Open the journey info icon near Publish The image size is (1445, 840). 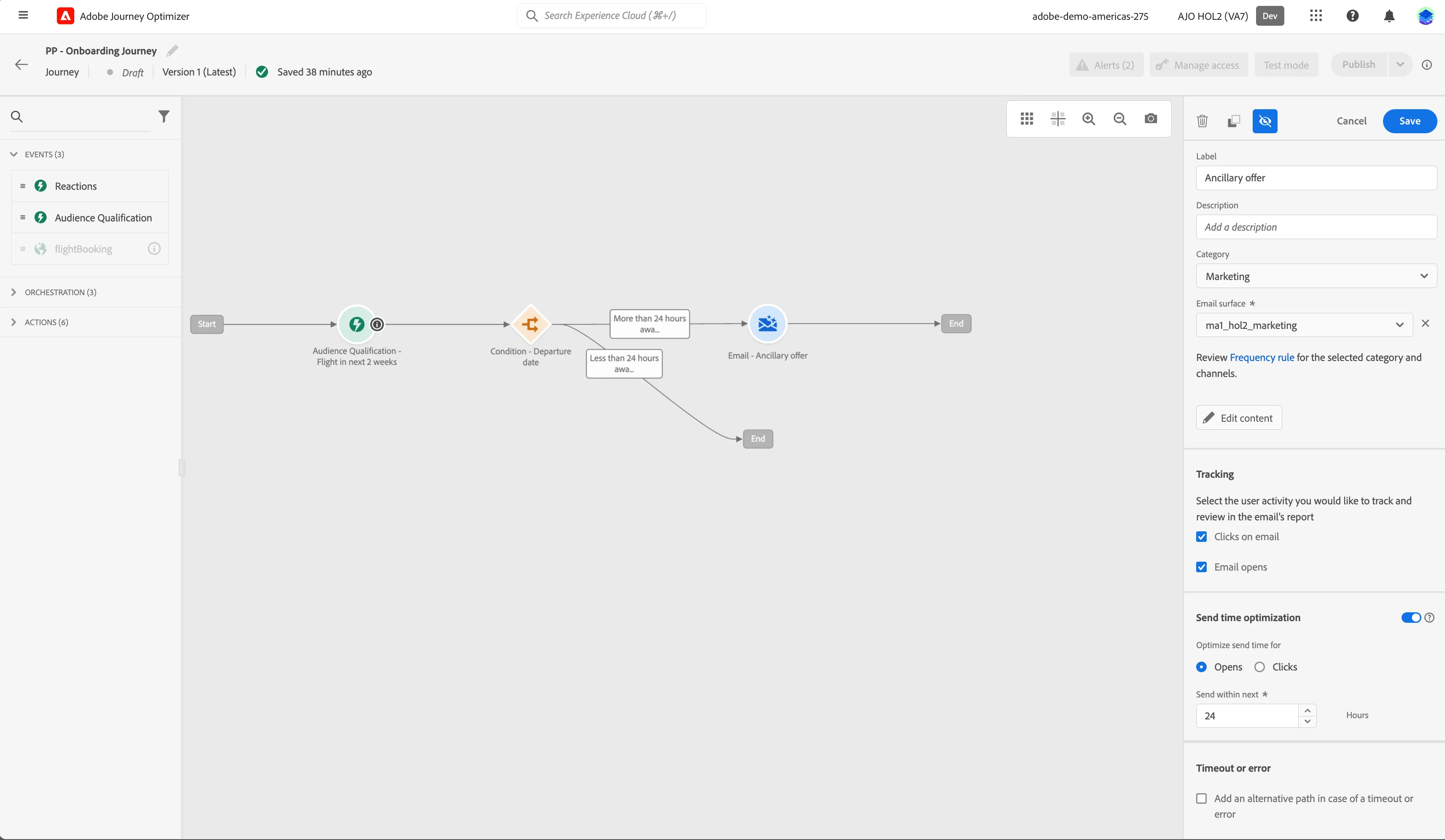pyautogui.click(x=1426, y=65)
